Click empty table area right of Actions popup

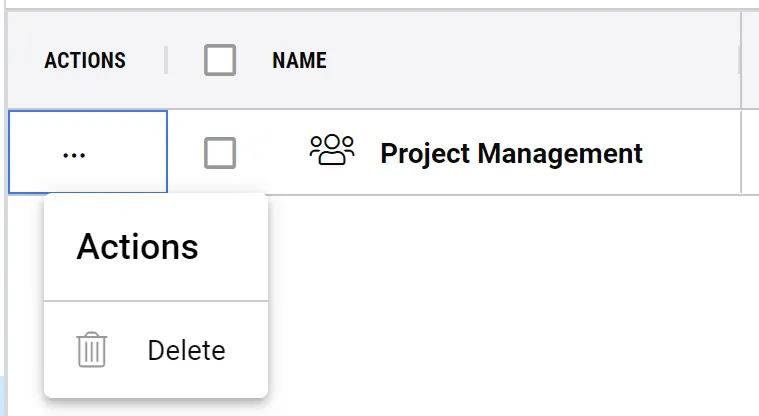[x=500, y=300]
